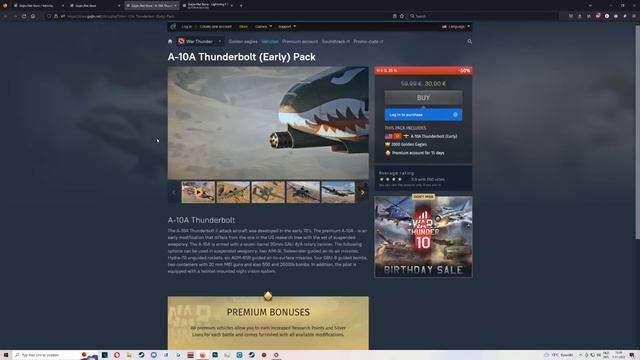
Task: Click the War Thunder game logo icon
Action: 181,41
